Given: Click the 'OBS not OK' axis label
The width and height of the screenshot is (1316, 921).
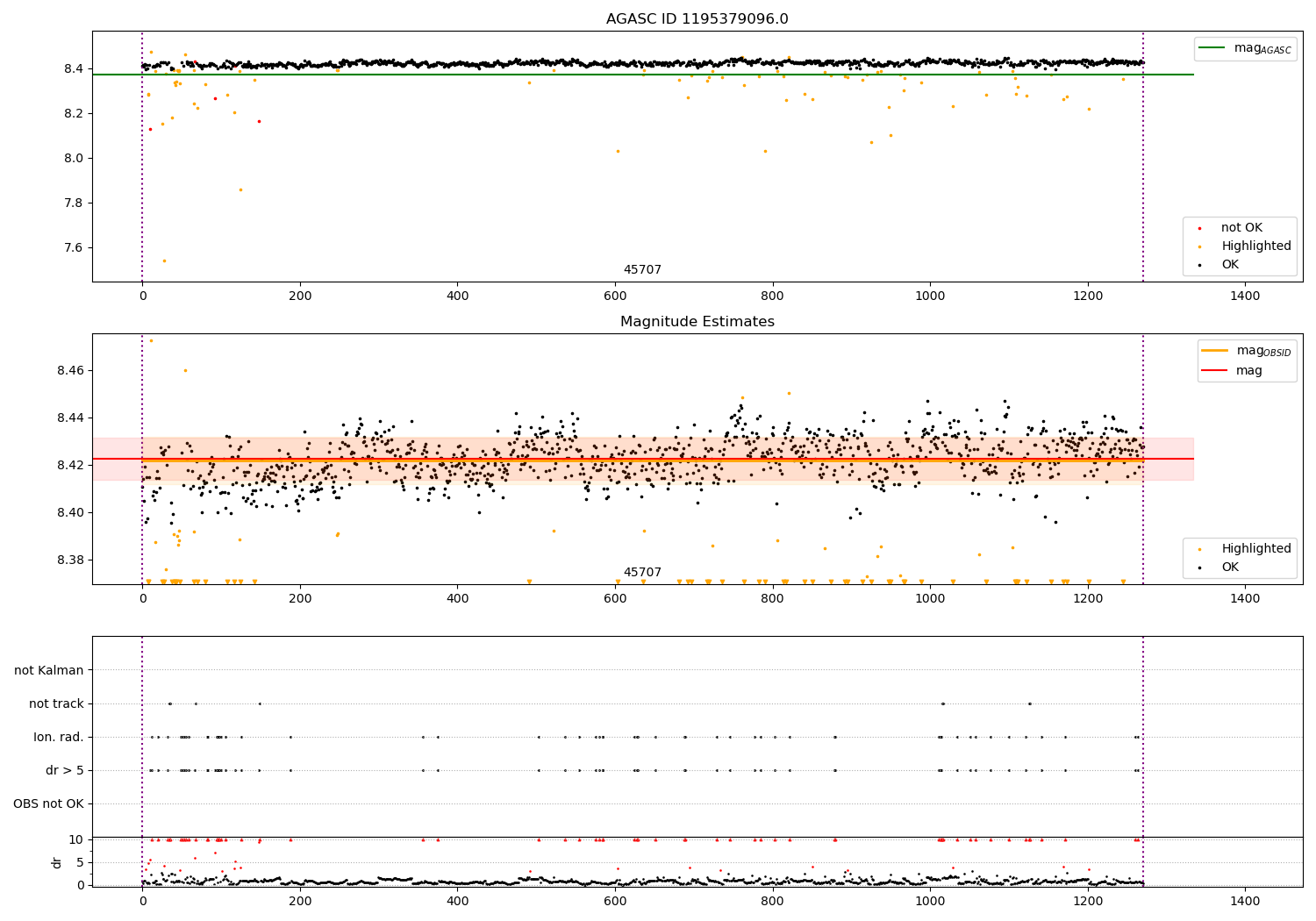Looking at the screenshot, I should pos(48,804).
